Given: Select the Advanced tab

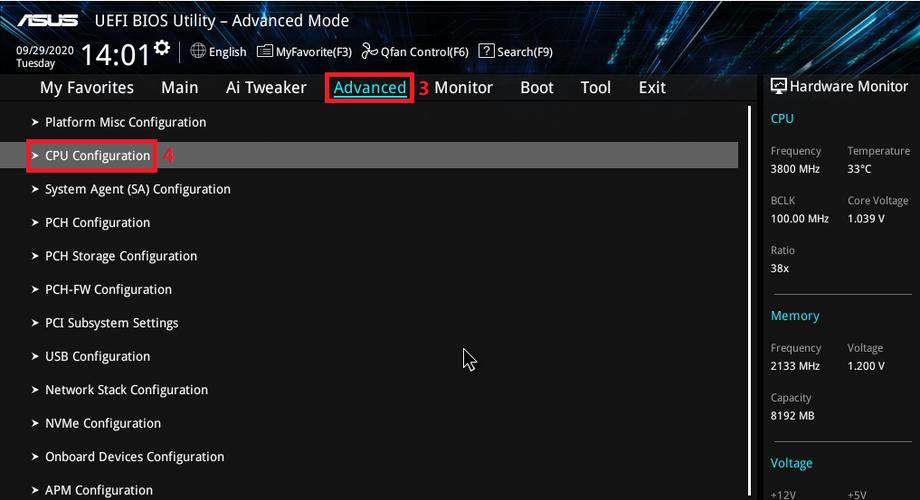Looking at the screenshot, I should tap(370, 87).
